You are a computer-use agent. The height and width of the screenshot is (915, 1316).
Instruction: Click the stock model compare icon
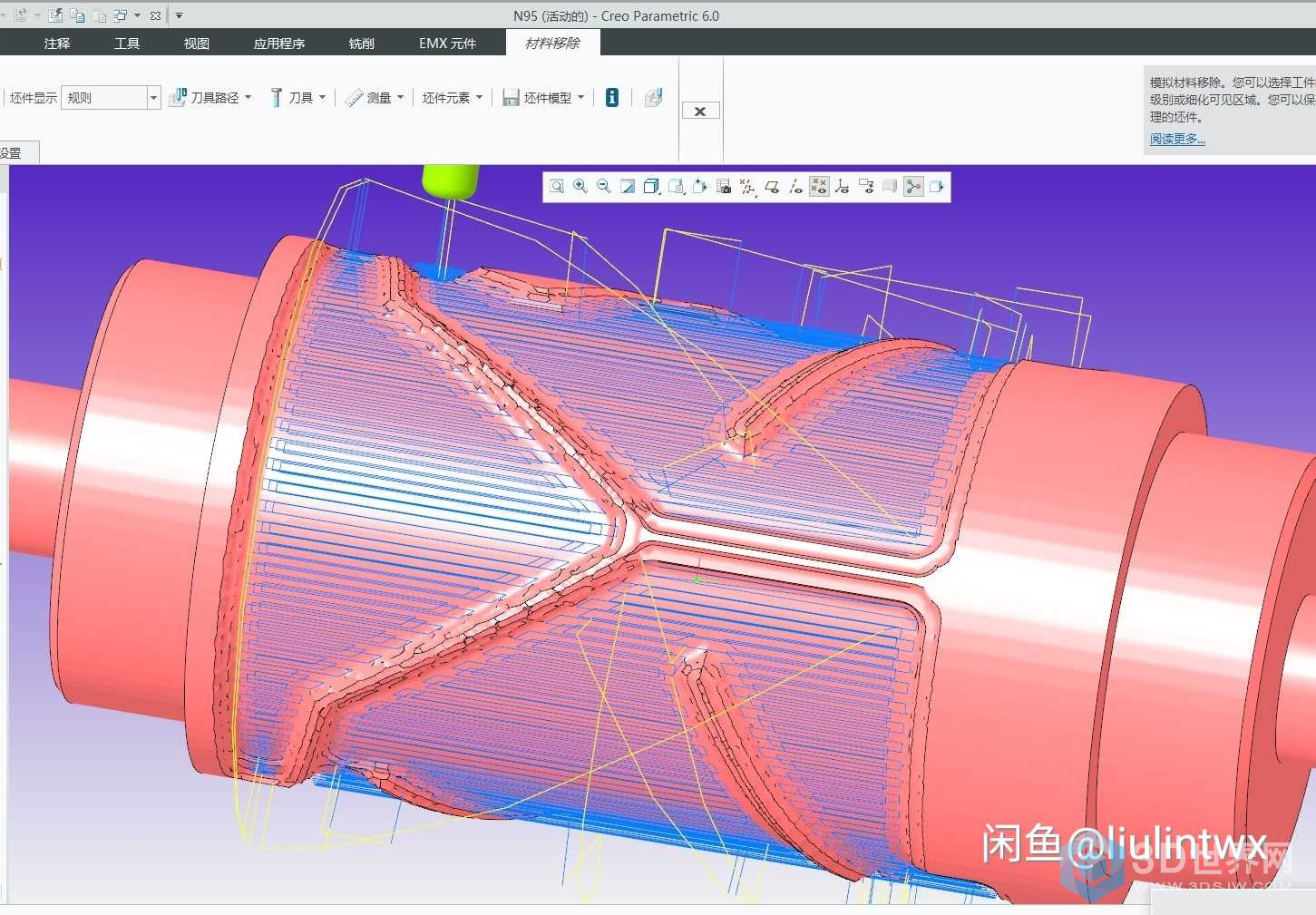pos(654,97)
